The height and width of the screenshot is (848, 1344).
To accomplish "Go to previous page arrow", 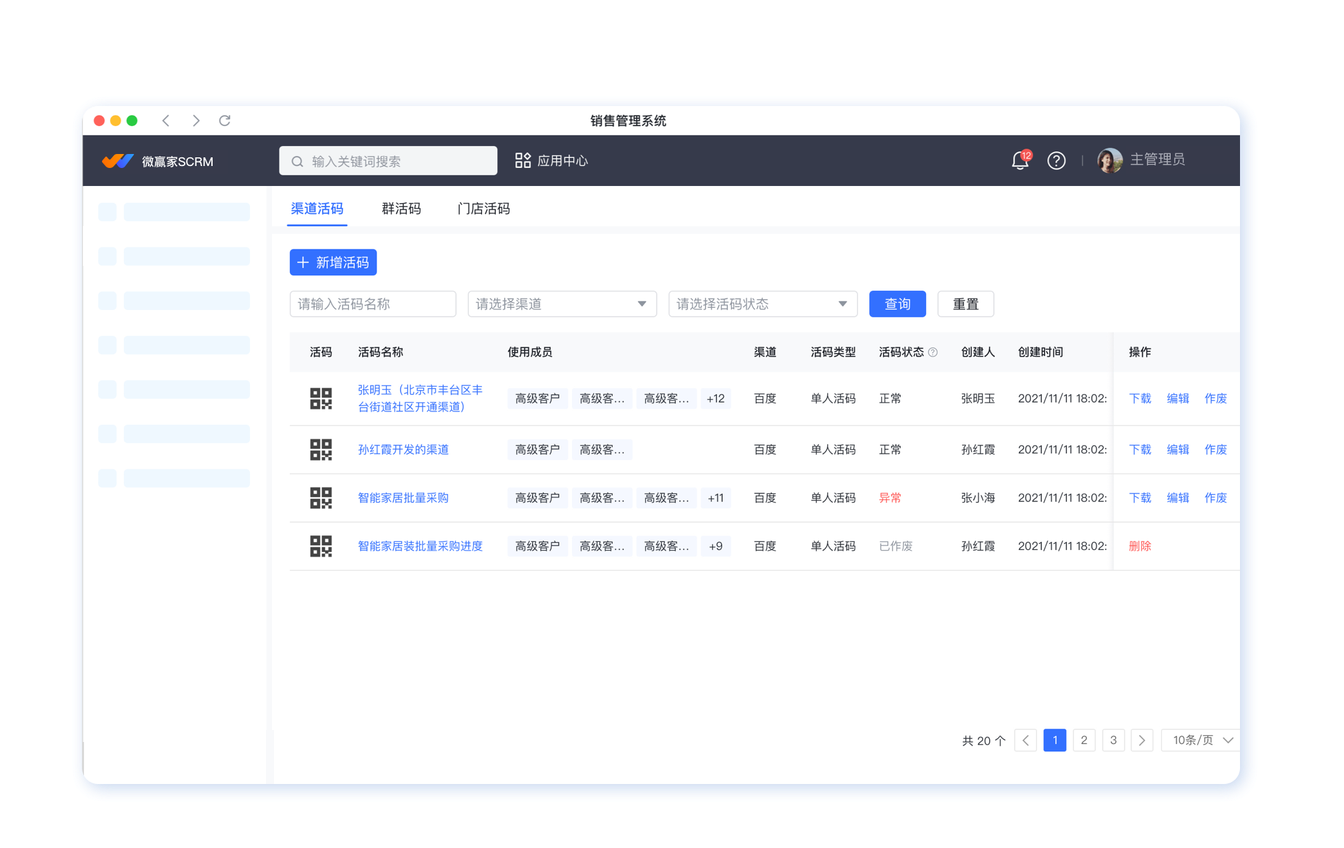I will pos(1026,740).
